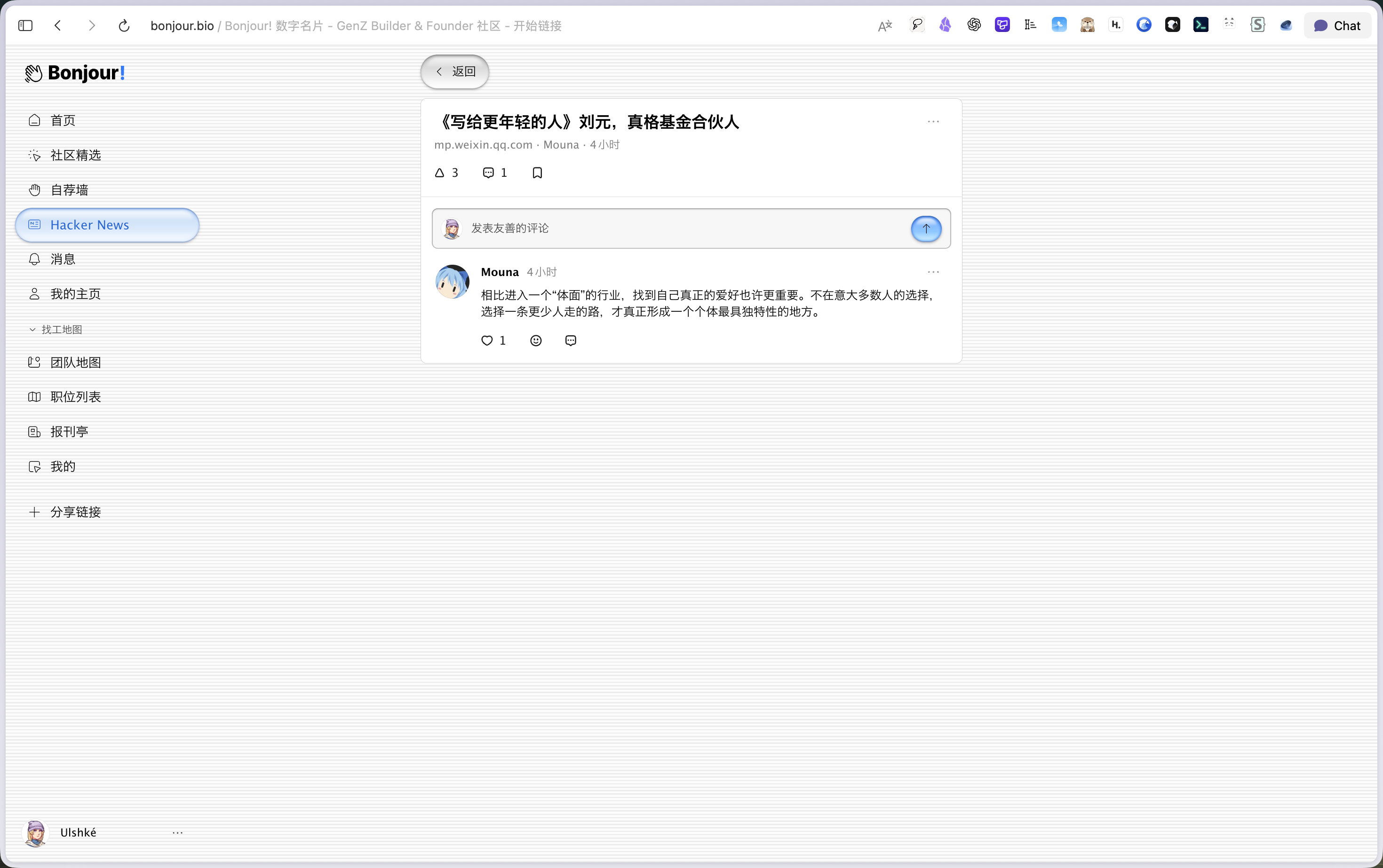
Task: Open the 'H.' extension icon
Action: 1116,24
